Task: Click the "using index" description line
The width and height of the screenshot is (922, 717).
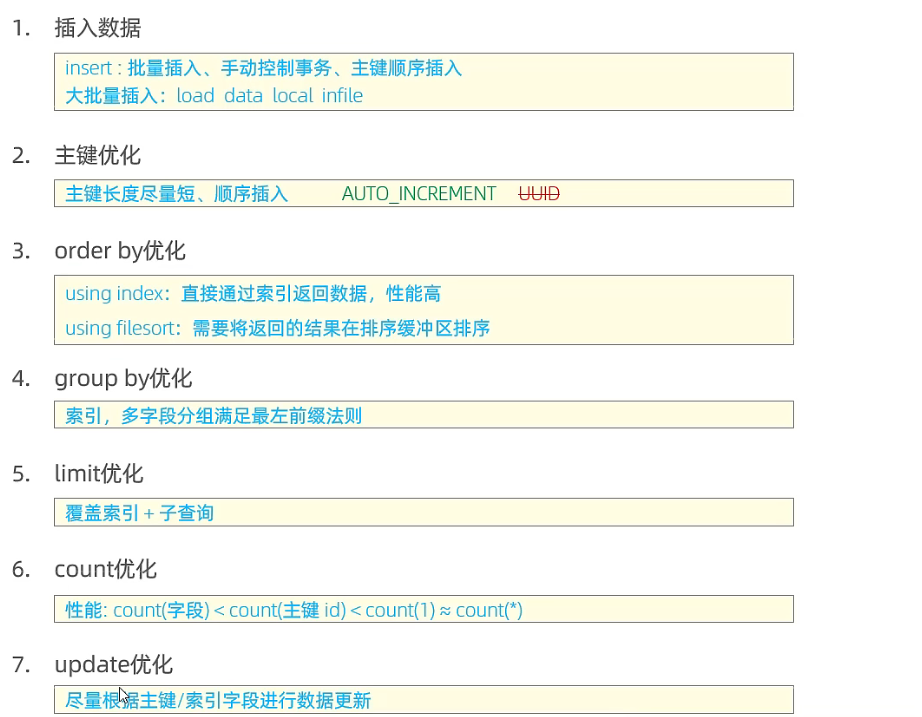Action: [253, 294]
